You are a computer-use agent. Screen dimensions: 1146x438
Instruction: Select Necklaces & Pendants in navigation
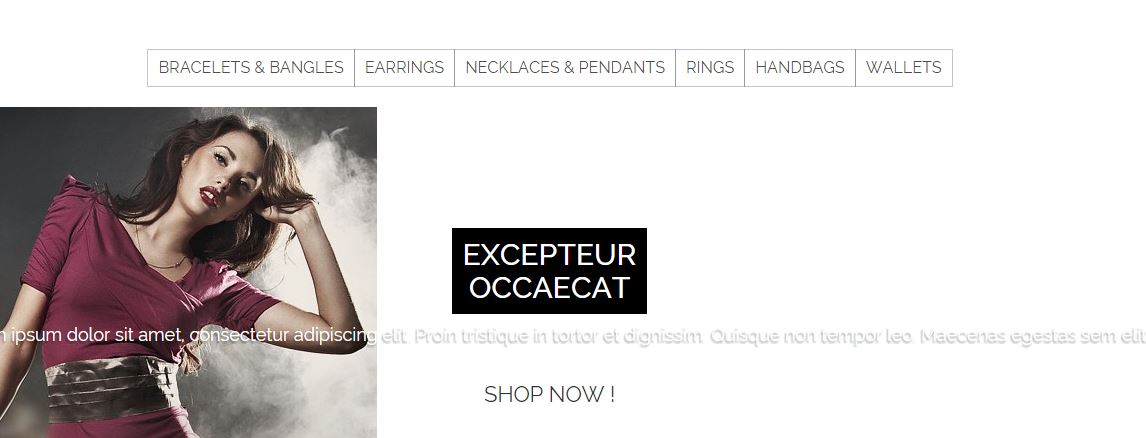click(x=565, y=68)
